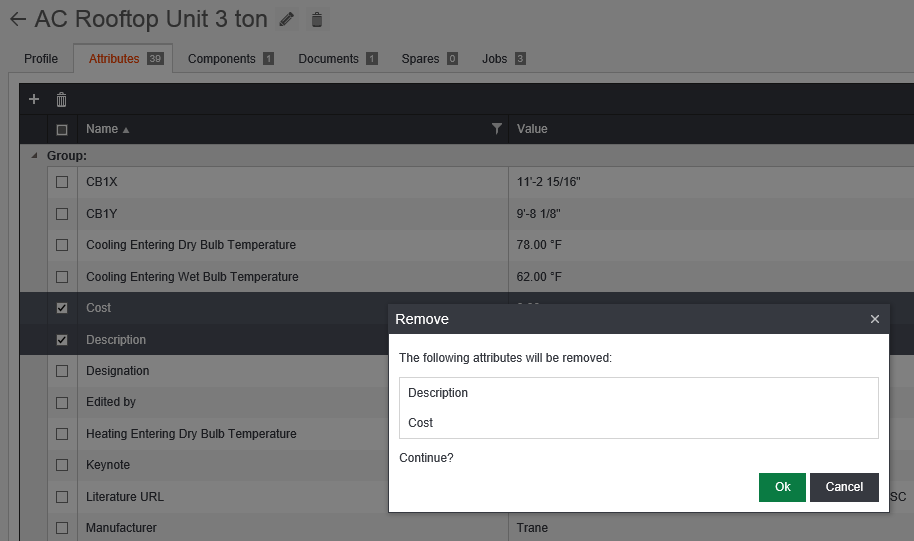This screenshot has width=914, height=541.
Task: Uncheck the Description attribute checkbox
Action: [x=62, y=340]
